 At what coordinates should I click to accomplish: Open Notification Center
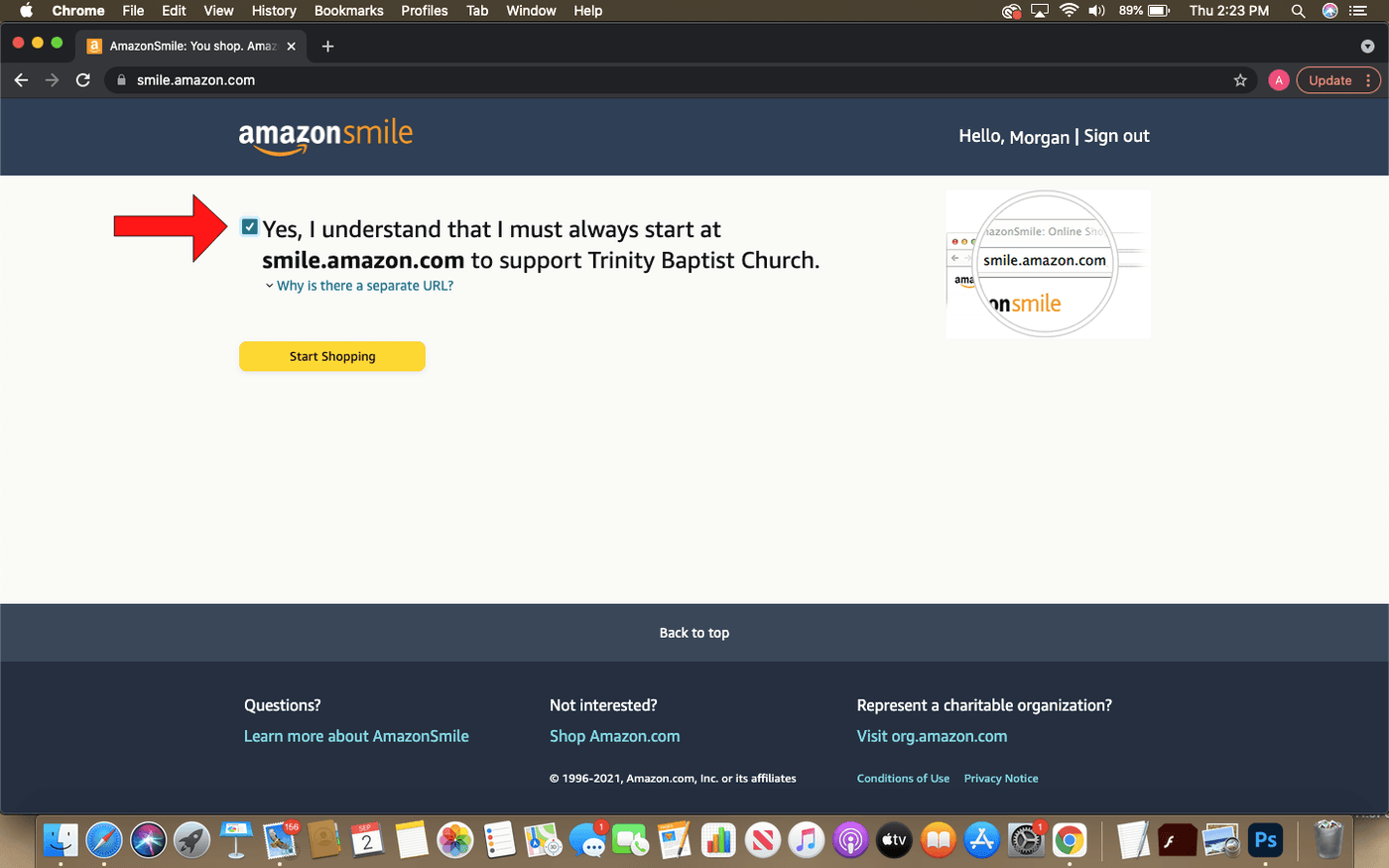click(x=1357, y=11)
